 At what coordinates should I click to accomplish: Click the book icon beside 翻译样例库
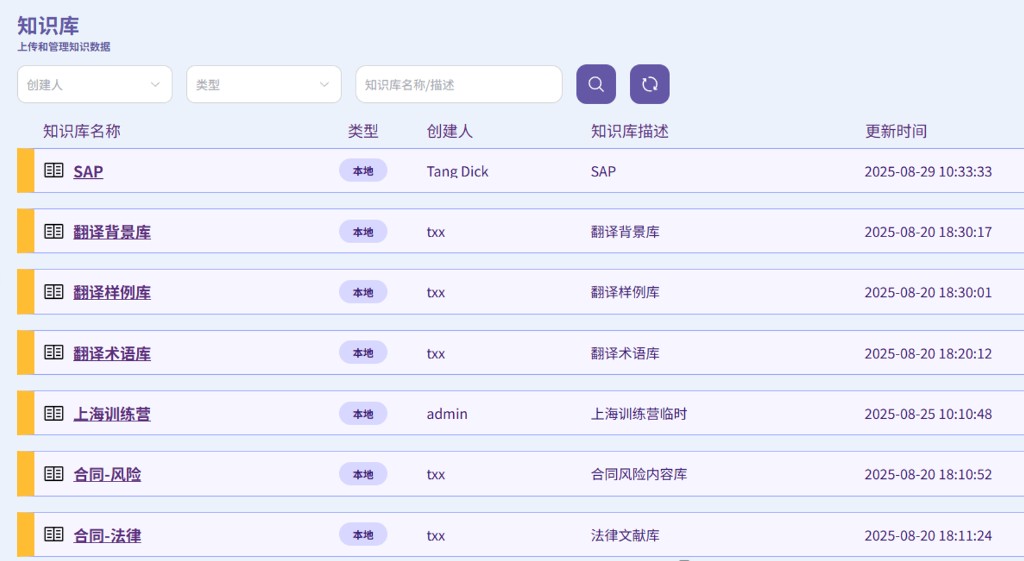[53, 292]
